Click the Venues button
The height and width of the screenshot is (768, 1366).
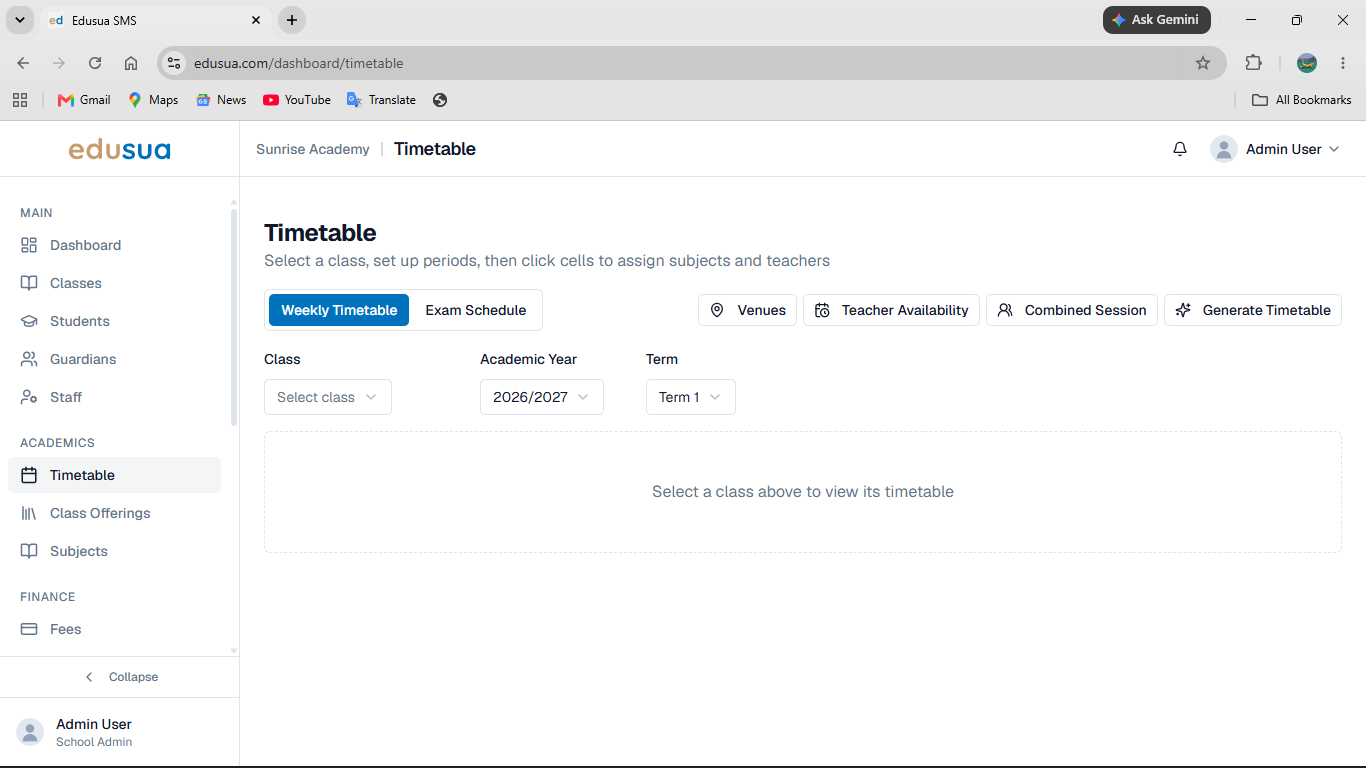[x=748, y=310]
